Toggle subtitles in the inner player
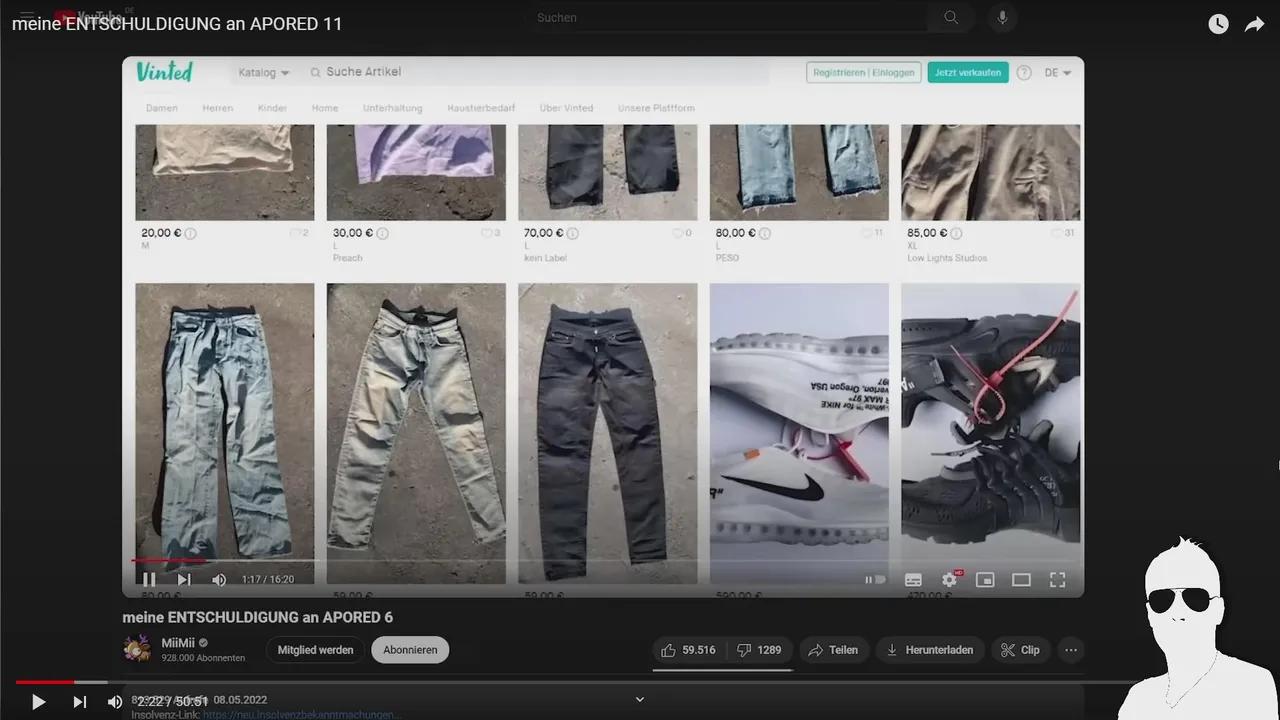Screen dimensions: 1280x720 click(x=913, y=579)
